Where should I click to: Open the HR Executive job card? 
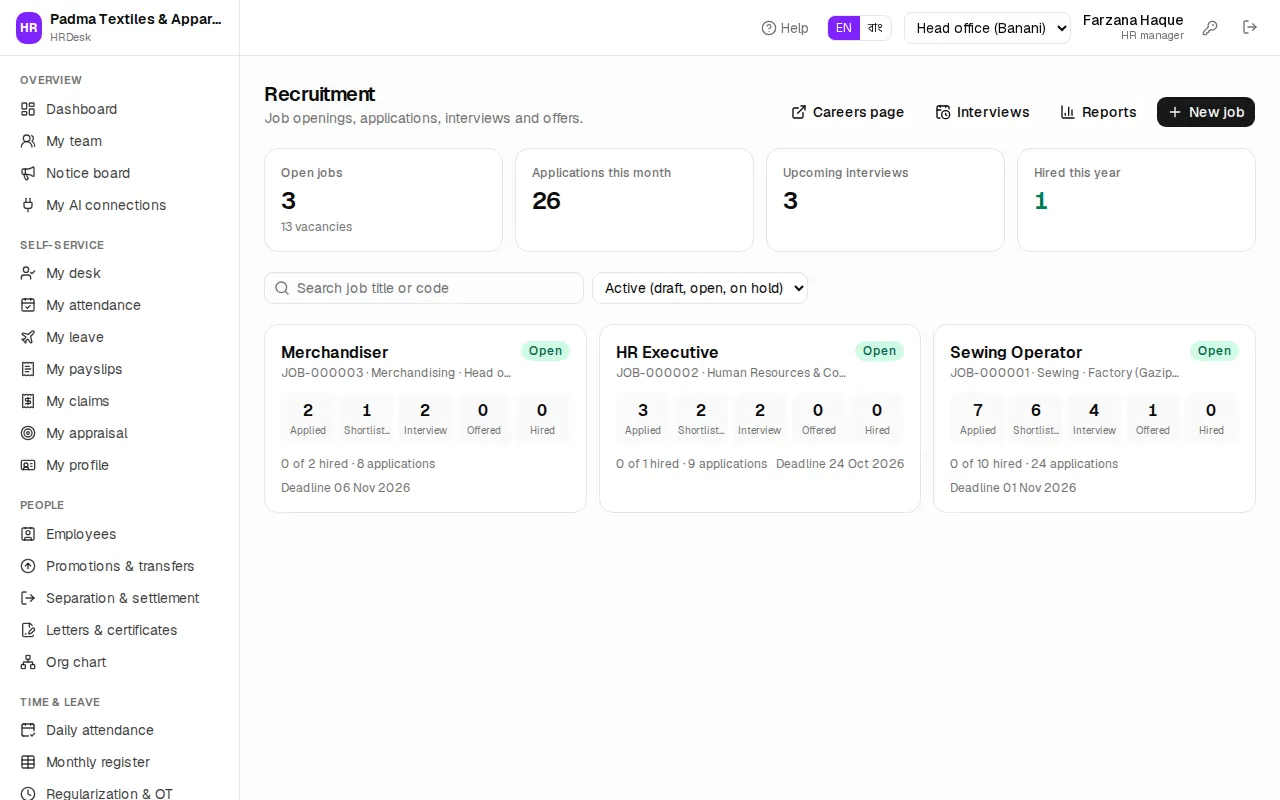[760, 418]
